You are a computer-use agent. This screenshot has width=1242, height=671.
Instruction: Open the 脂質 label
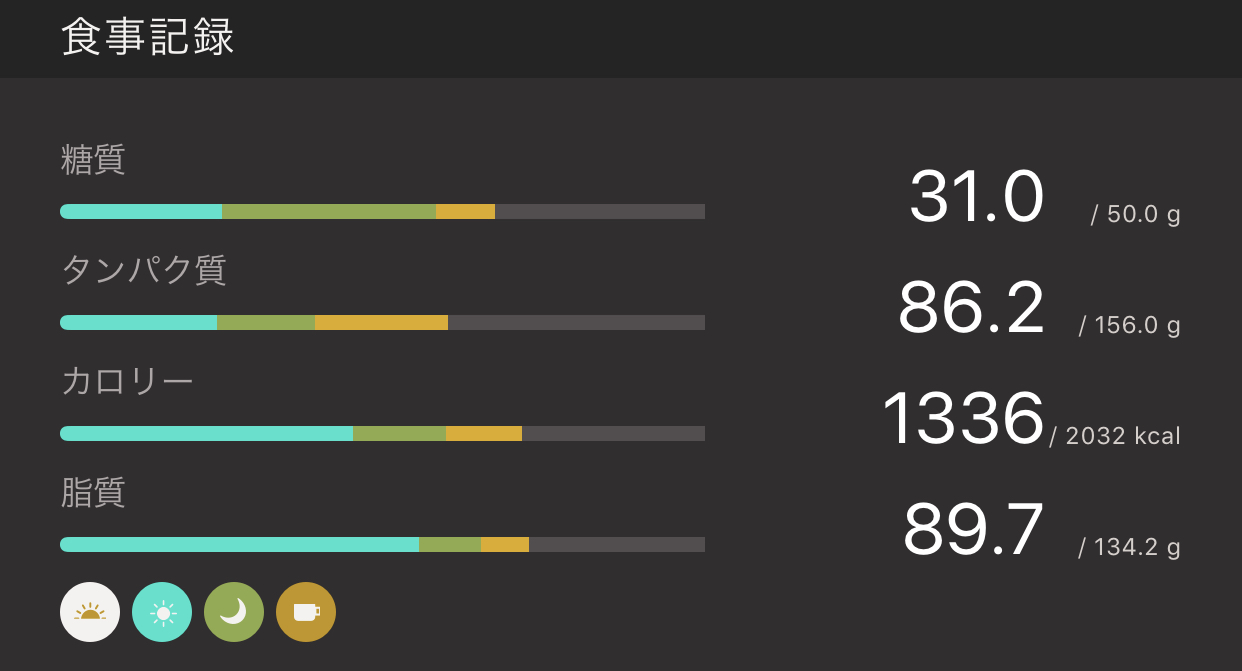pyautogui.click(x=93, y=493)
